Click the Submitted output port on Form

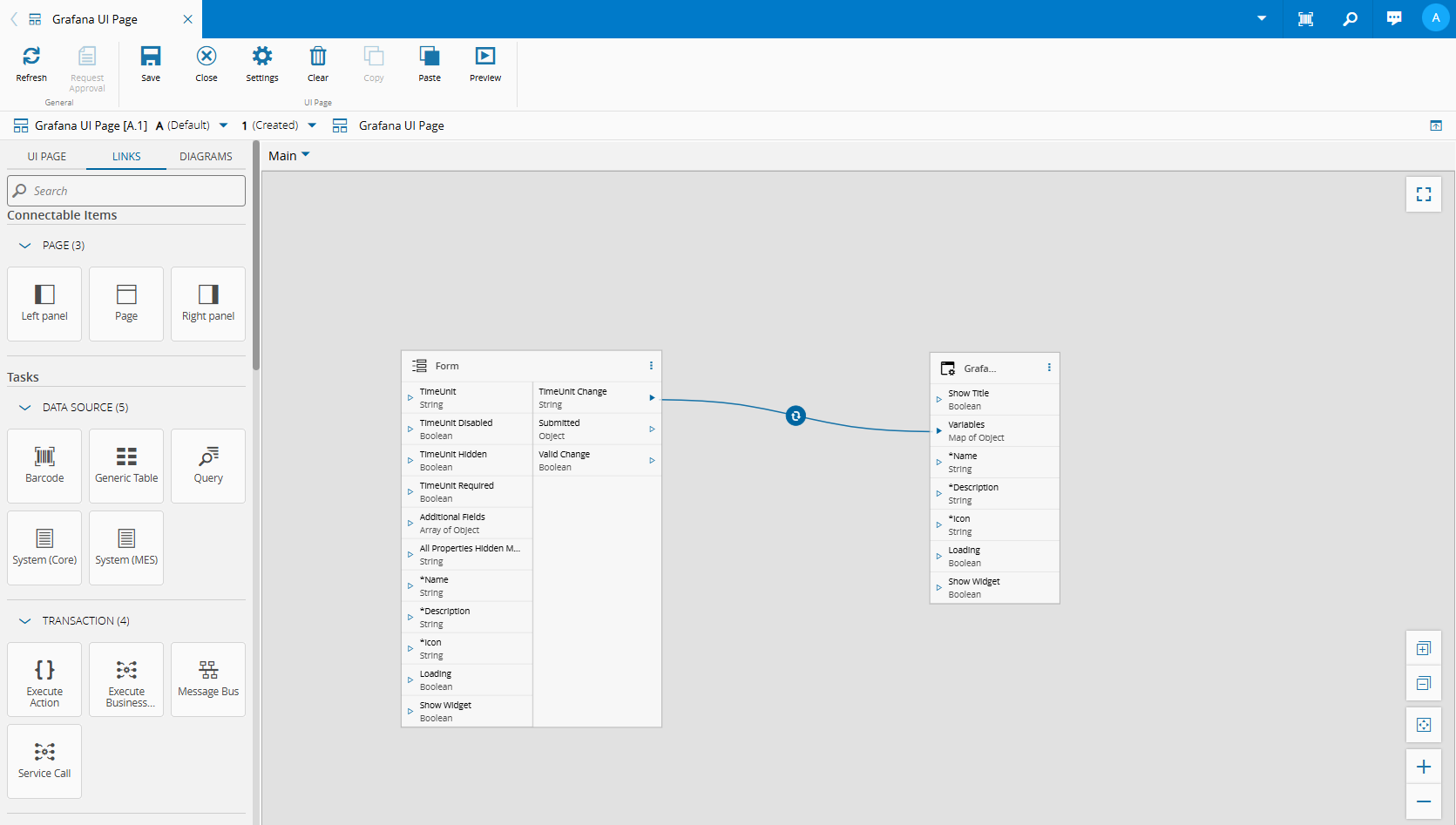pyautogui.click(x=652, y=429)
